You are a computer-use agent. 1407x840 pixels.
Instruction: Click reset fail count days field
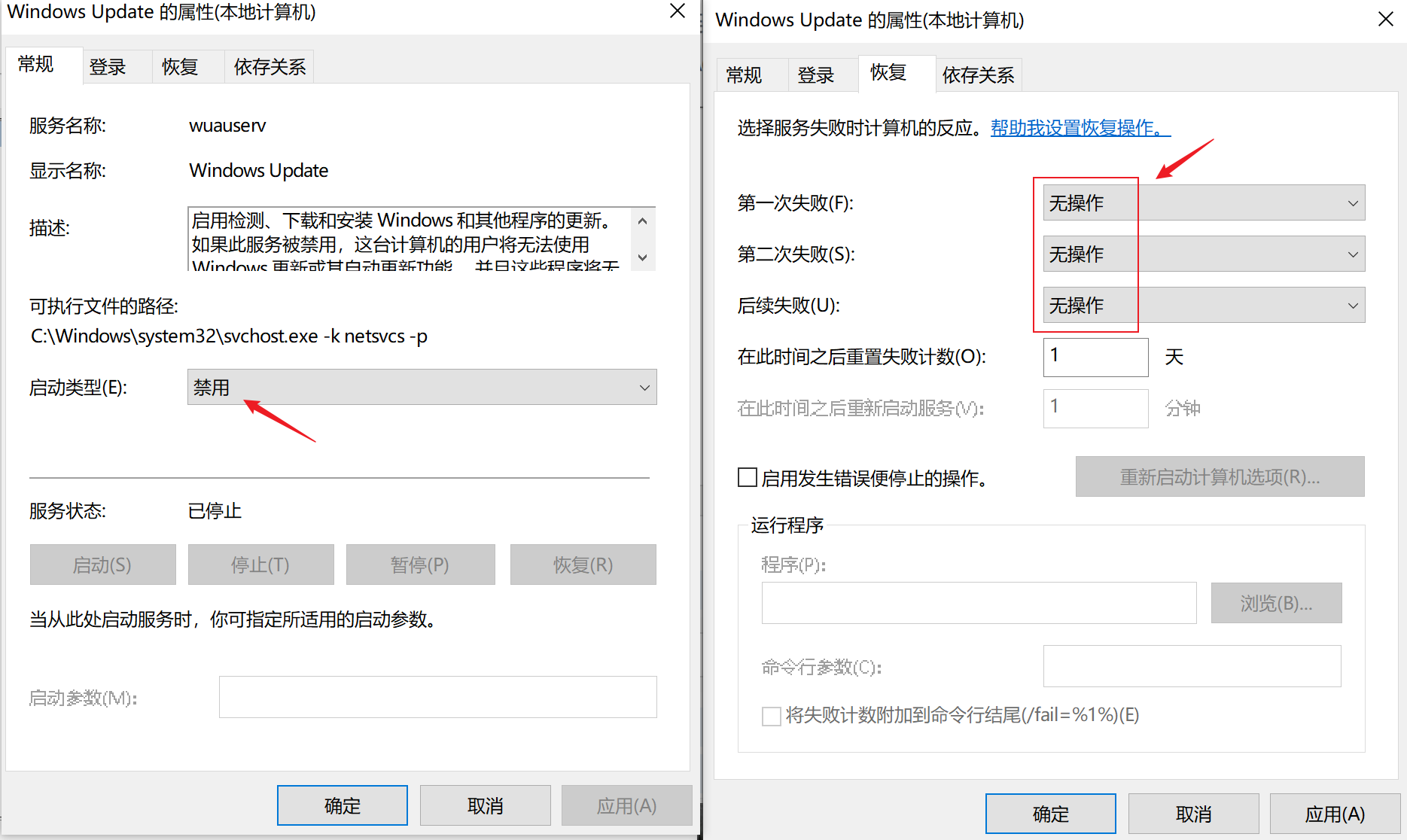(1095, 357)
